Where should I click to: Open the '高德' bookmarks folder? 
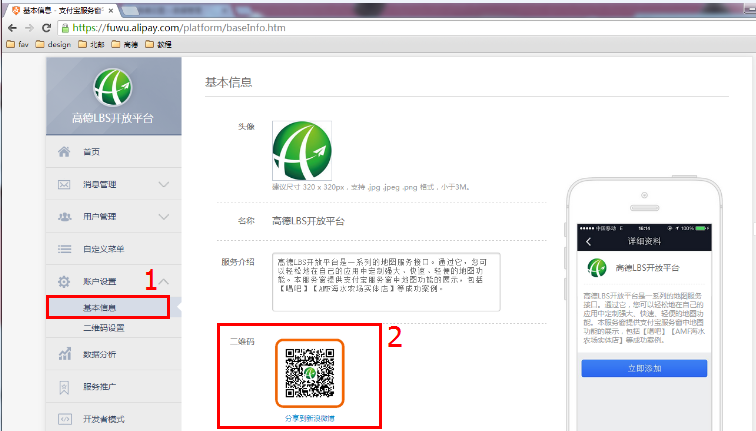coord(125,44)
